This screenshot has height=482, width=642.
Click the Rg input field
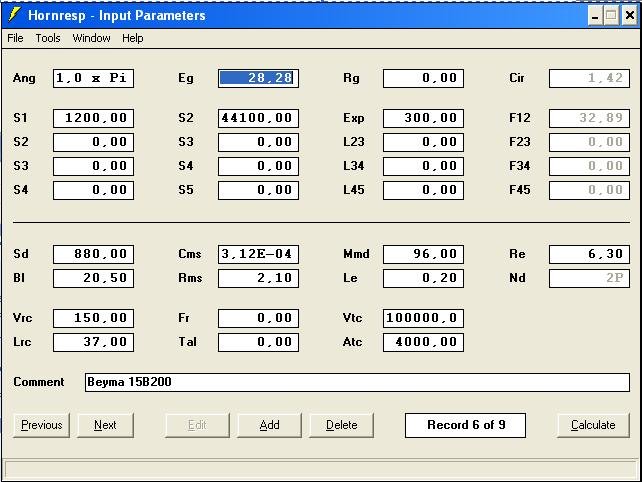click(423, 78)
